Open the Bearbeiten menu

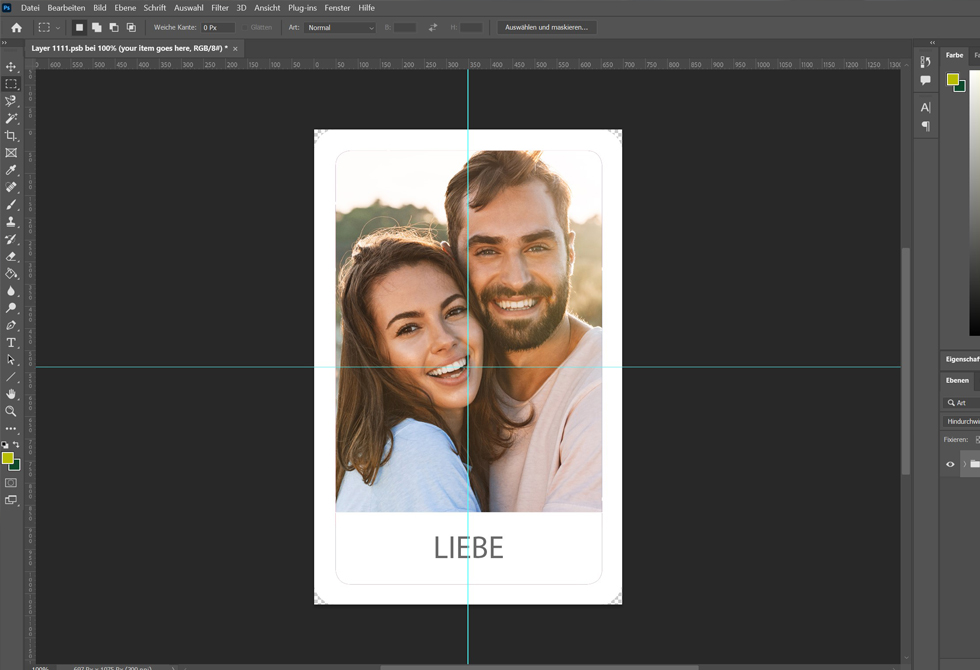[66, 8]
